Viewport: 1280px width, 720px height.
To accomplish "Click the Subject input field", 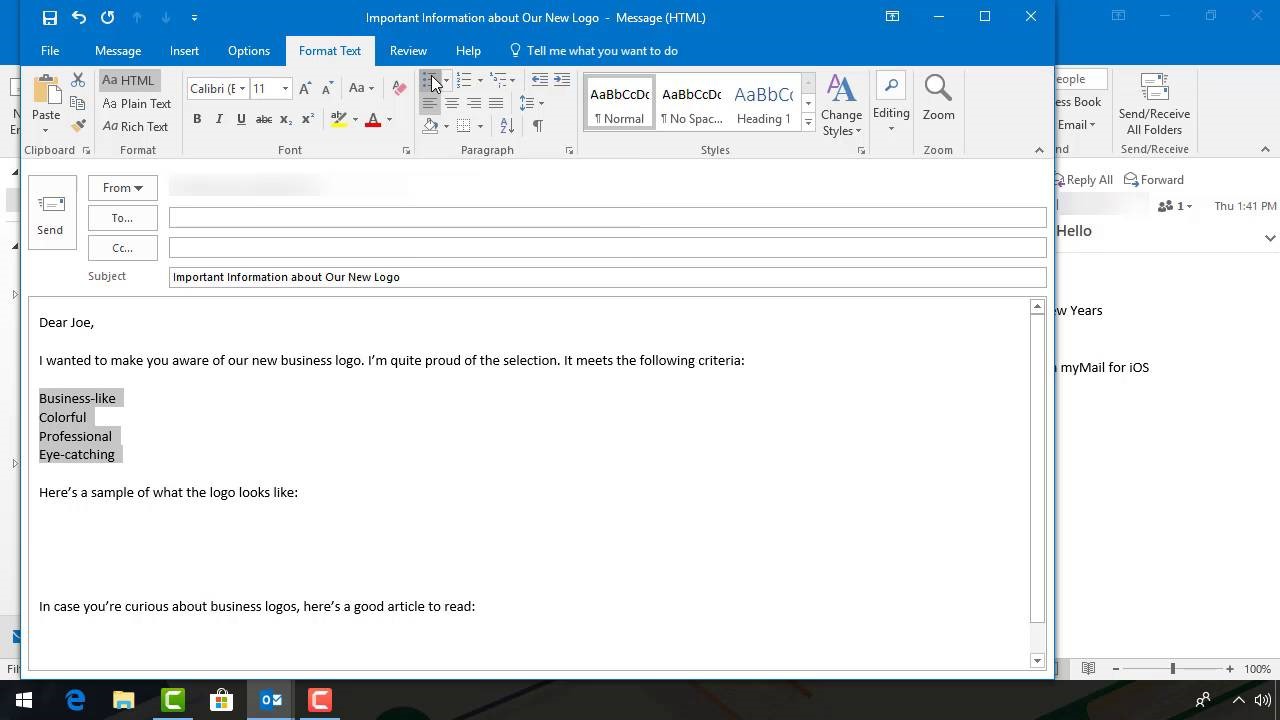I will (607, 277).
